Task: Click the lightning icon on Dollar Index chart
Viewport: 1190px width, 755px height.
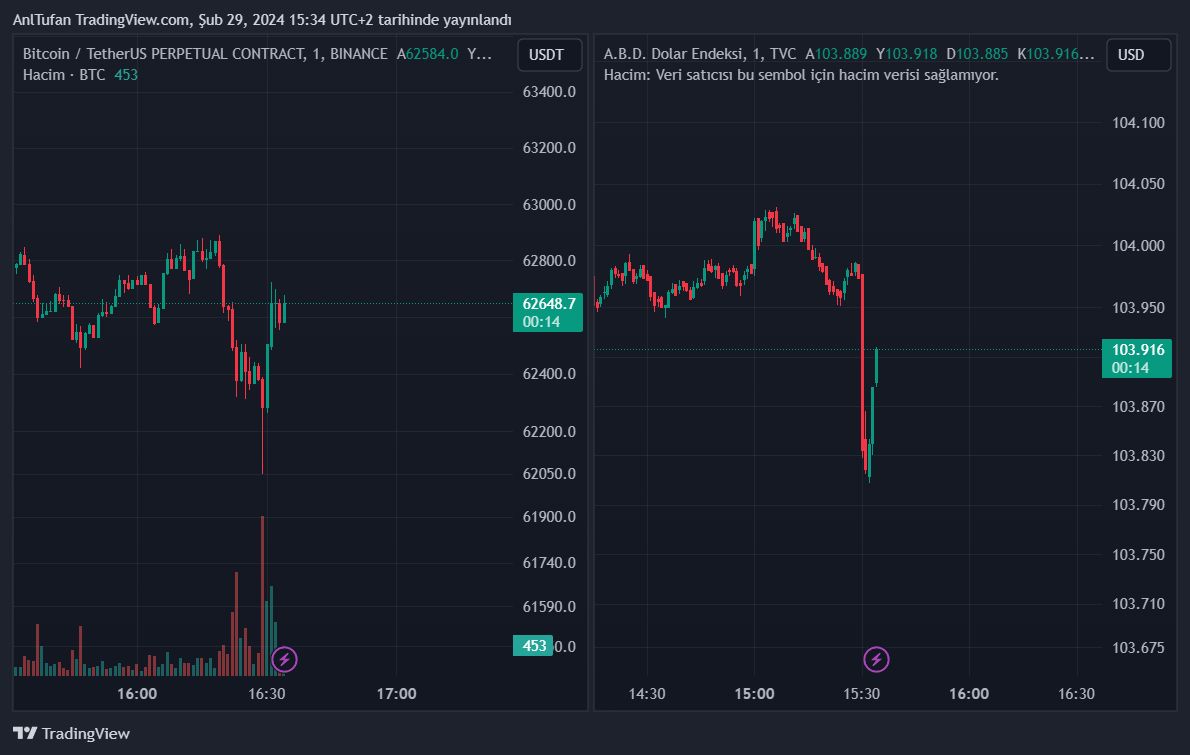Action: 876,659
